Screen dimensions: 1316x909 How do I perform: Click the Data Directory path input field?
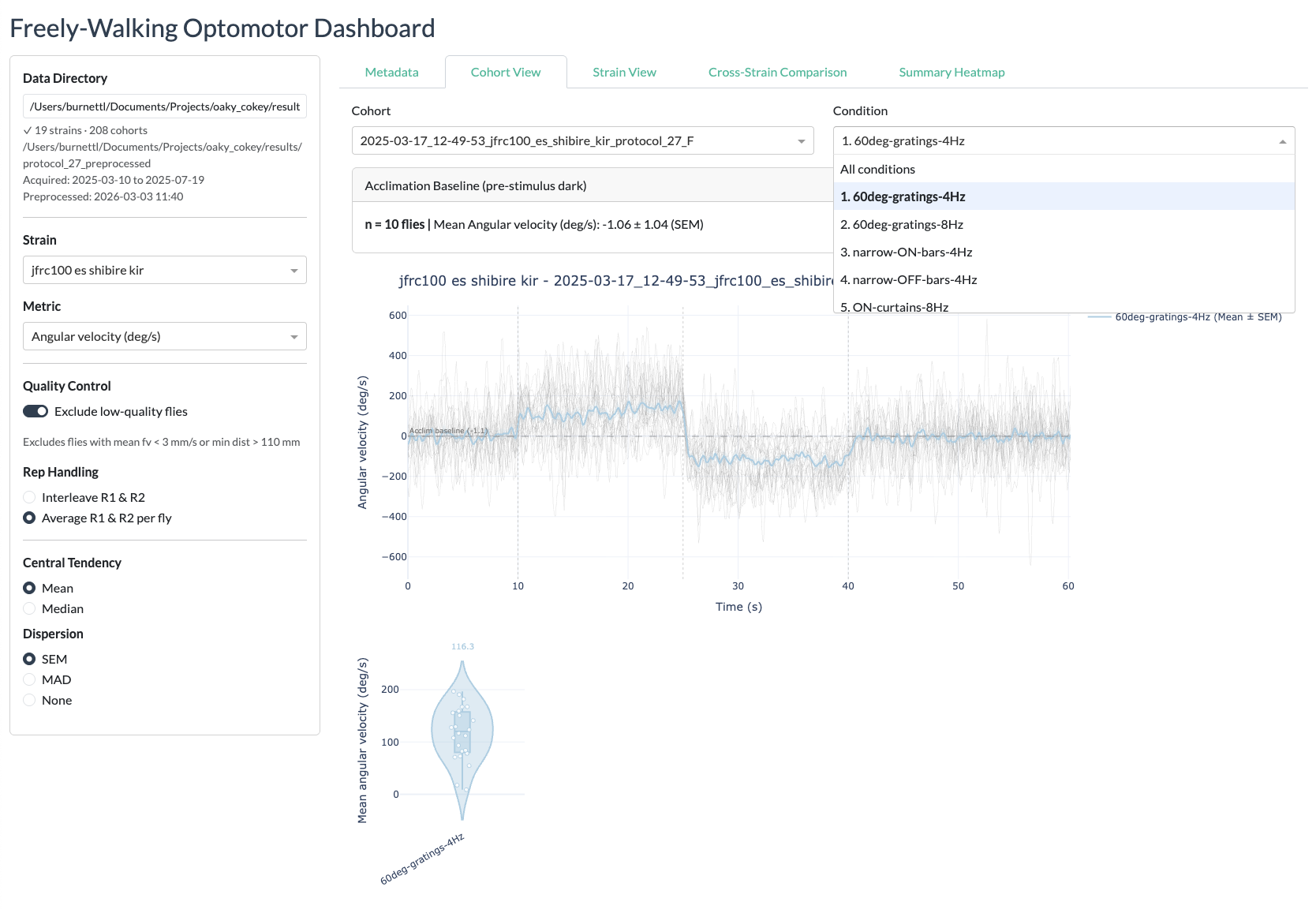click(x=164, y=107)
